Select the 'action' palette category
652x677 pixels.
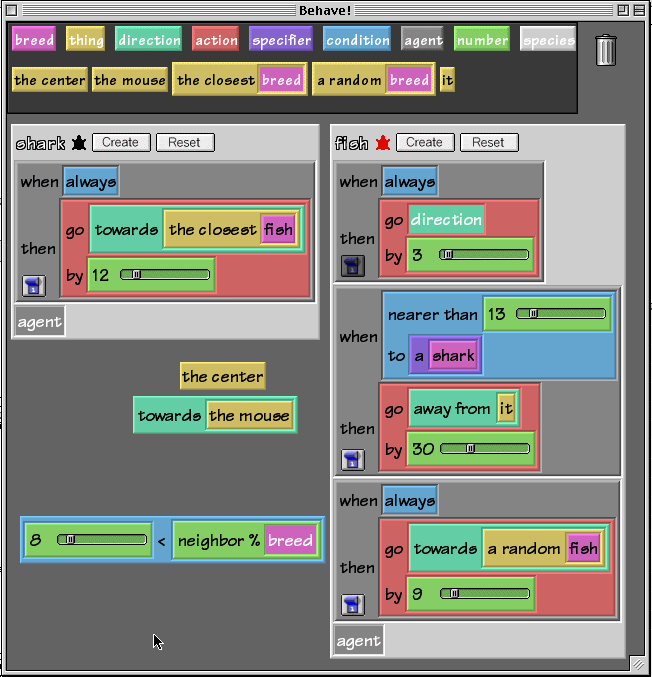[216, 40]
